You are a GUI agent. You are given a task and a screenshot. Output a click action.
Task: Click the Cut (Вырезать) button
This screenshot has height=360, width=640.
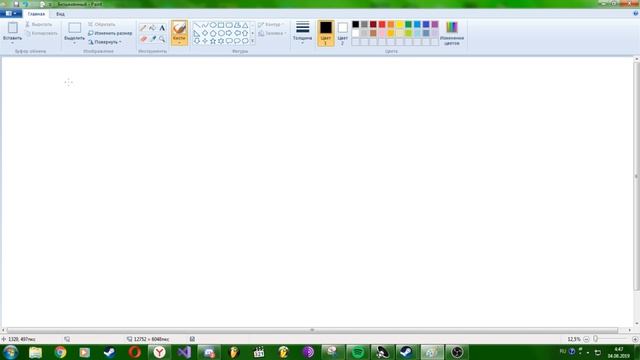[39, 24]
